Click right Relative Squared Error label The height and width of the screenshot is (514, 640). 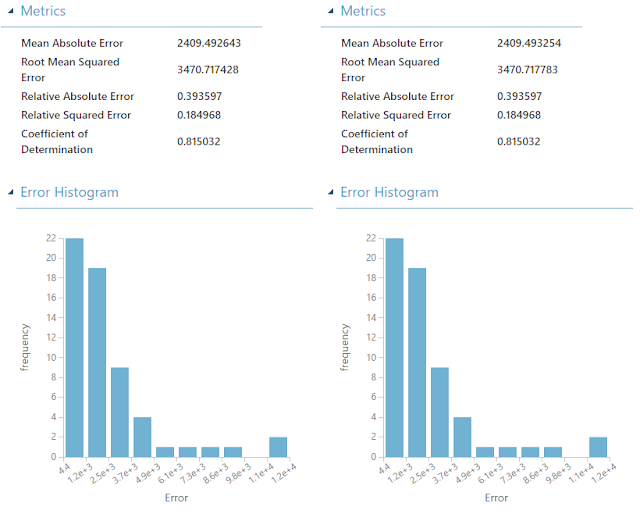(396, 115)
